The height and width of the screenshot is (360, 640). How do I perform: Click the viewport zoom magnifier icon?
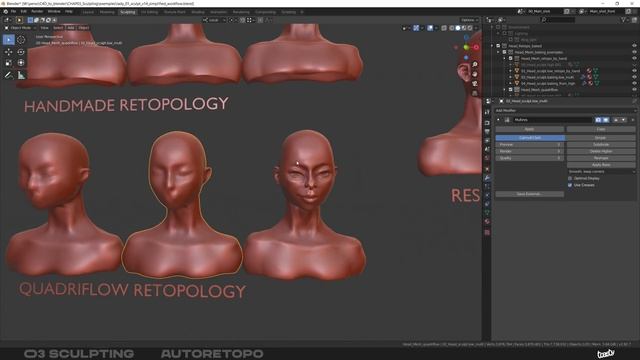tap(475, 65)
